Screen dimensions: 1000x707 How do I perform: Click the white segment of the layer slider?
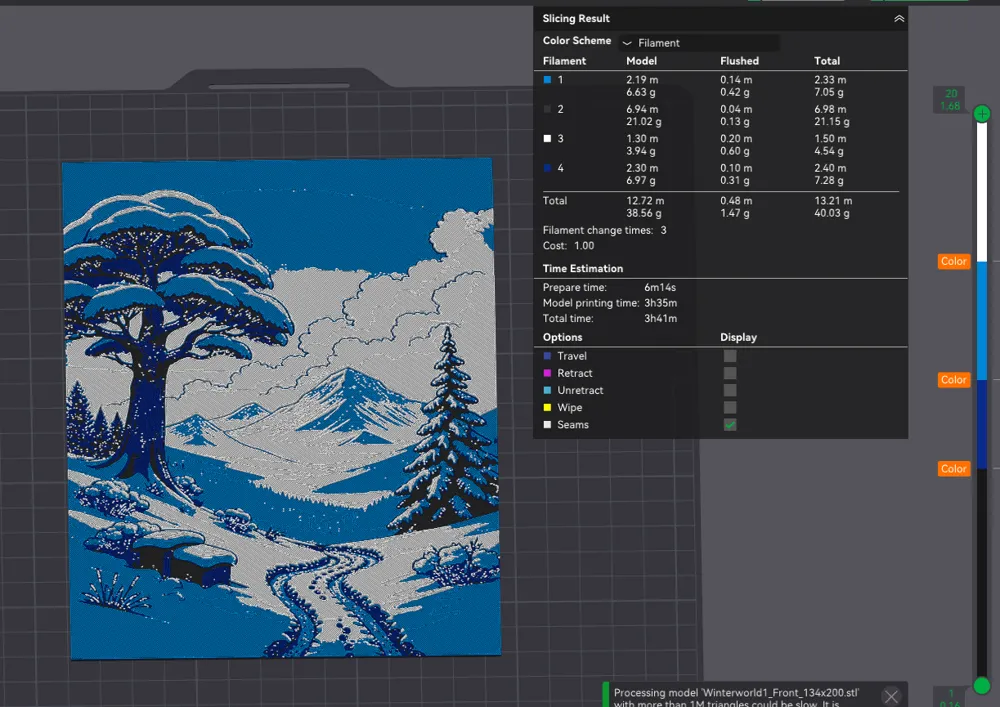click(982, 191)
